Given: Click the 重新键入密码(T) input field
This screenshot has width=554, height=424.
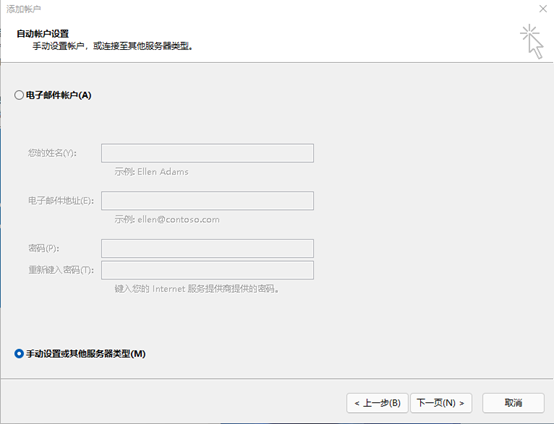Looking at the screenshot, I should [207, 270].
